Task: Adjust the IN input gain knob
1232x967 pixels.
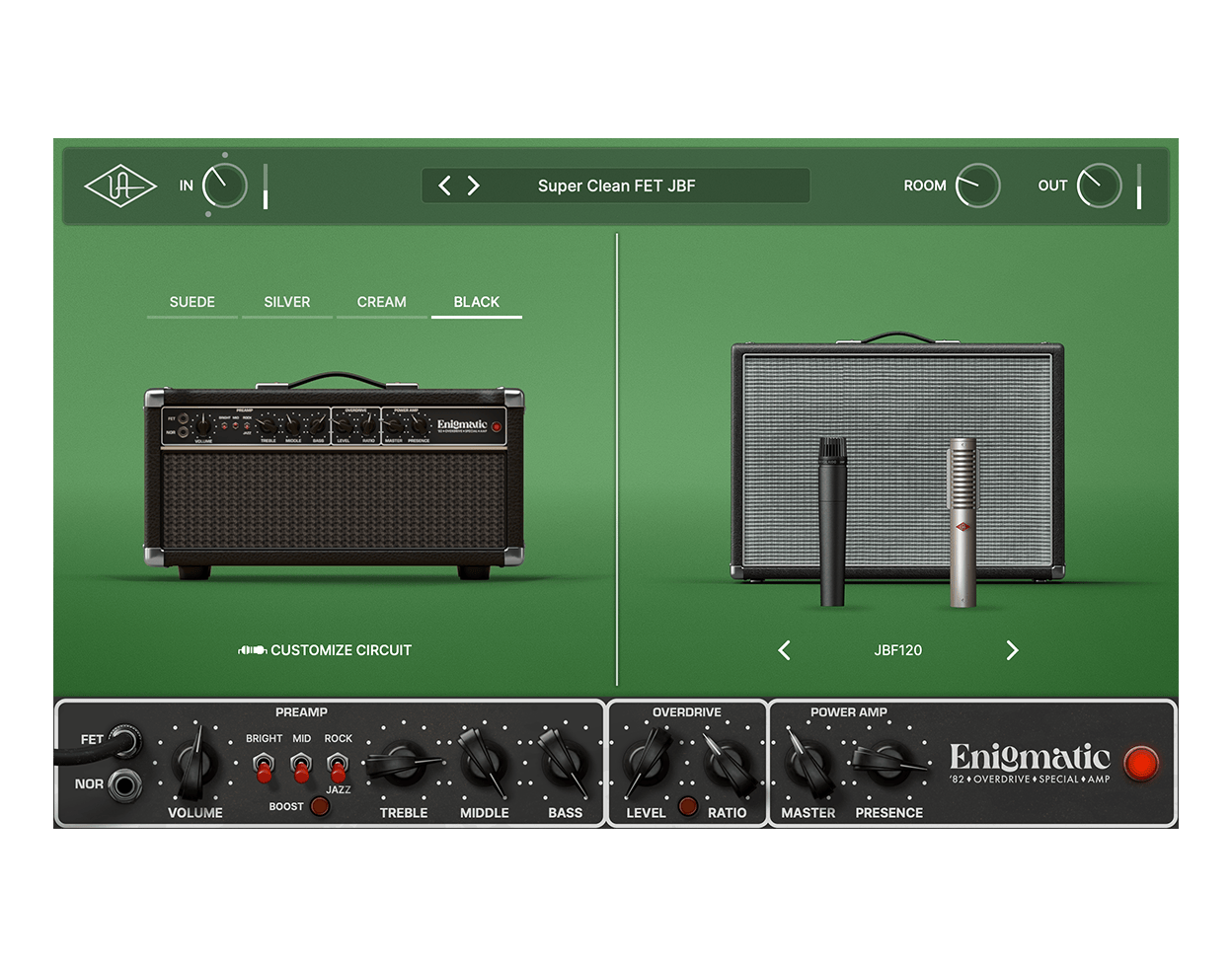Action: (x=224, y=186)
